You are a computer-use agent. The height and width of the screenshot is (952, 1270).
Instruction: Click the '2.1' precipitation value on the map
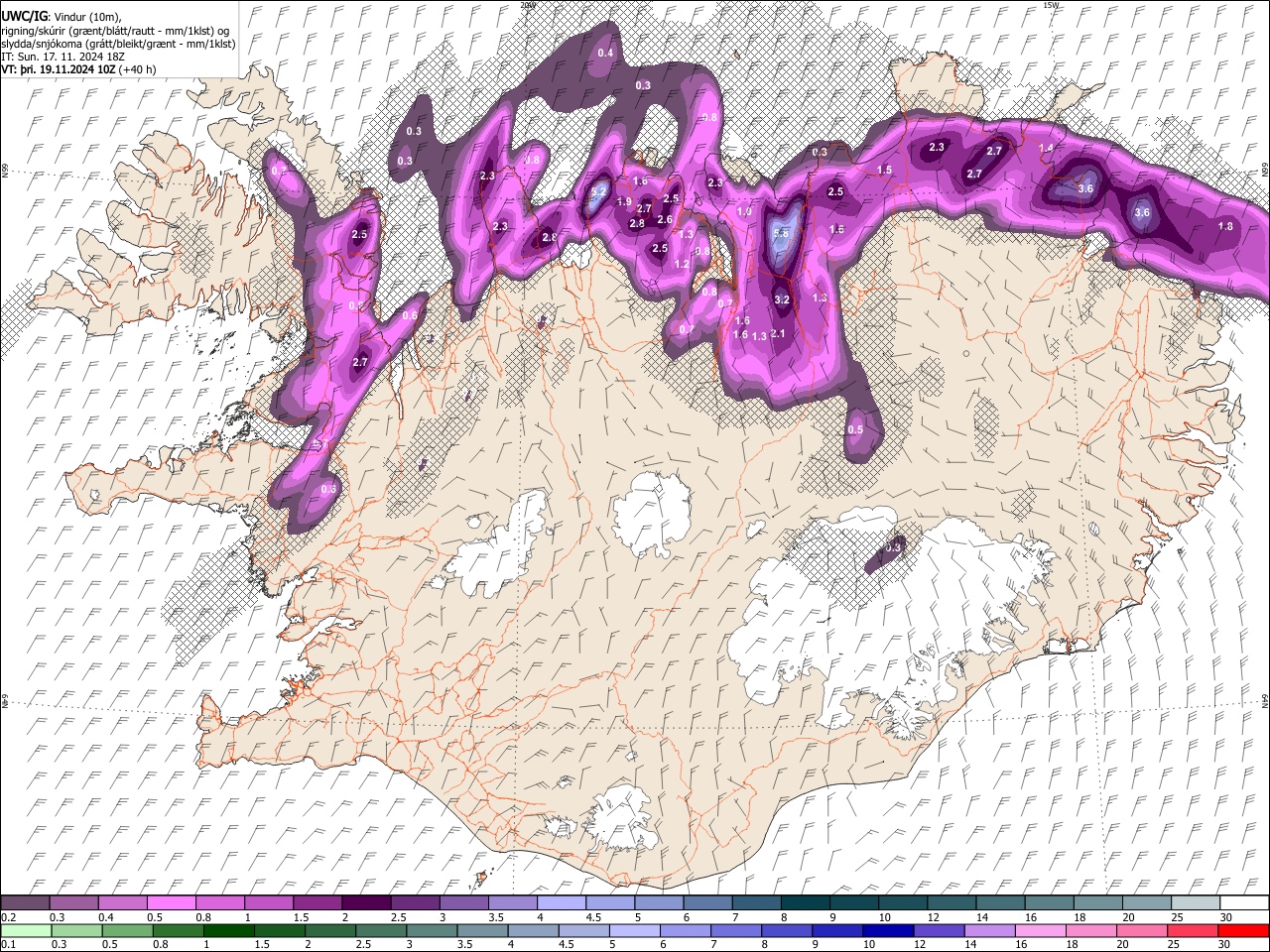[x=778, y=333]
